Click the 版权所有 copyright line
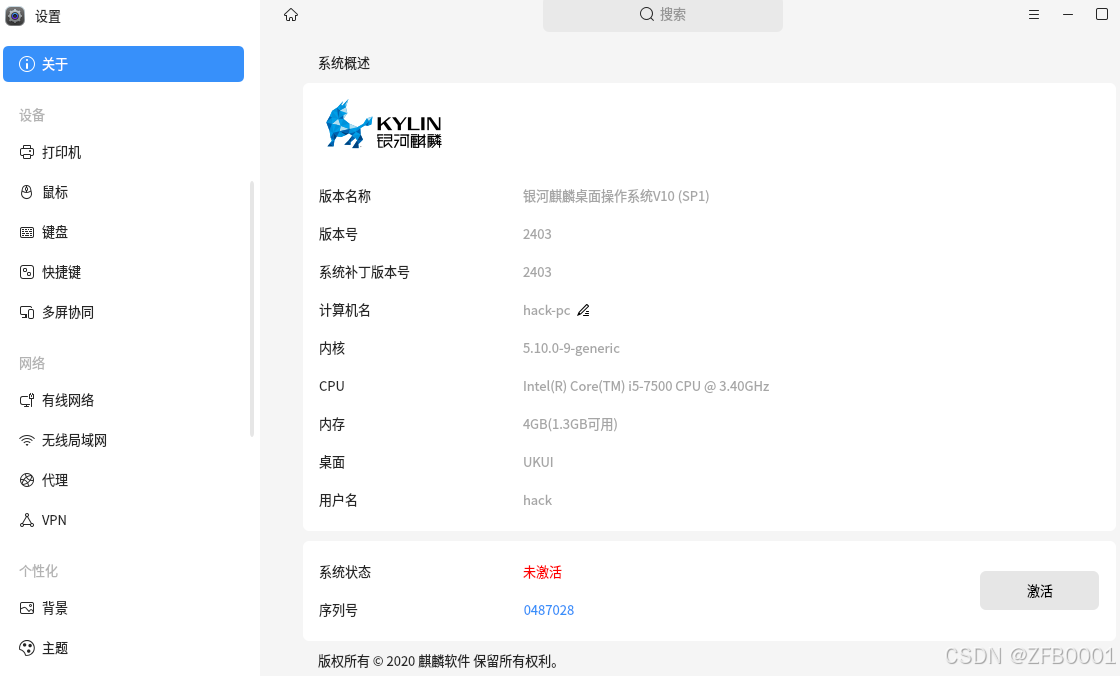The image size is (1120, 676). pos(438,662)
